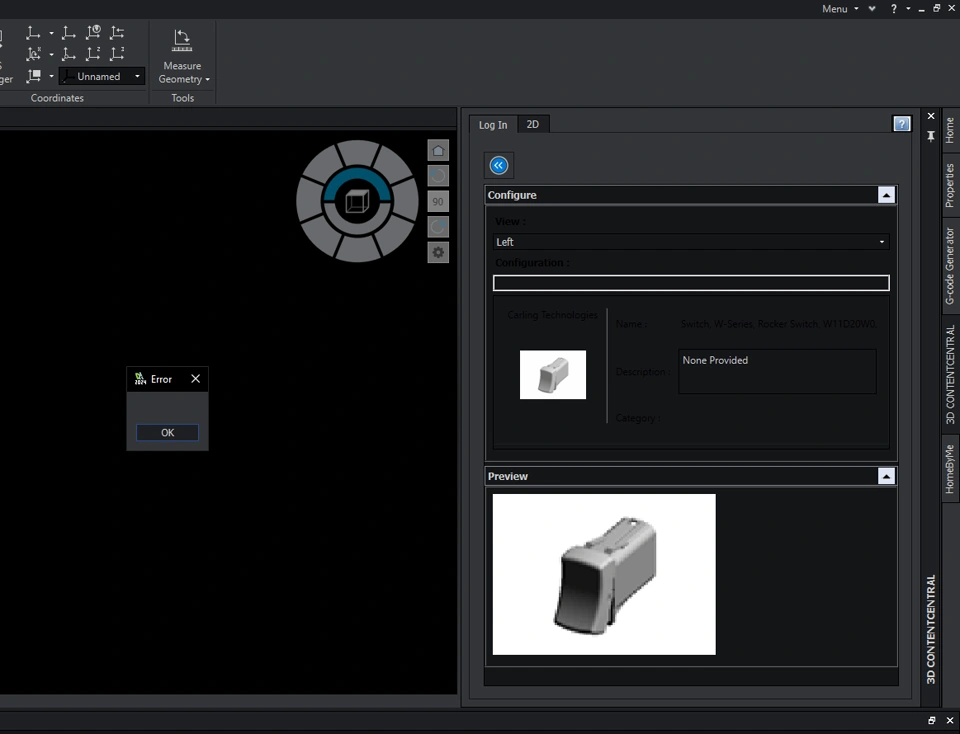This screenshot has width=960, height=734.
Task: Open the G-code Generator side tab
Action: pyautogui.click(x=950, y=266)
